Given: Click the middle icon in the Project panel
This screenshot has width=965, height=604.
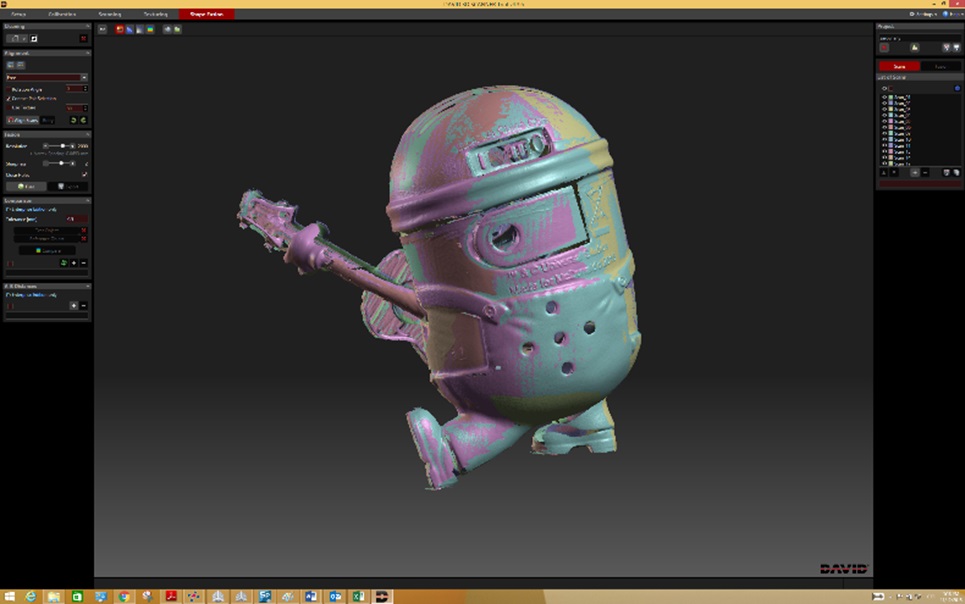Looking at the screenshot, I should [x=915, y=47].
